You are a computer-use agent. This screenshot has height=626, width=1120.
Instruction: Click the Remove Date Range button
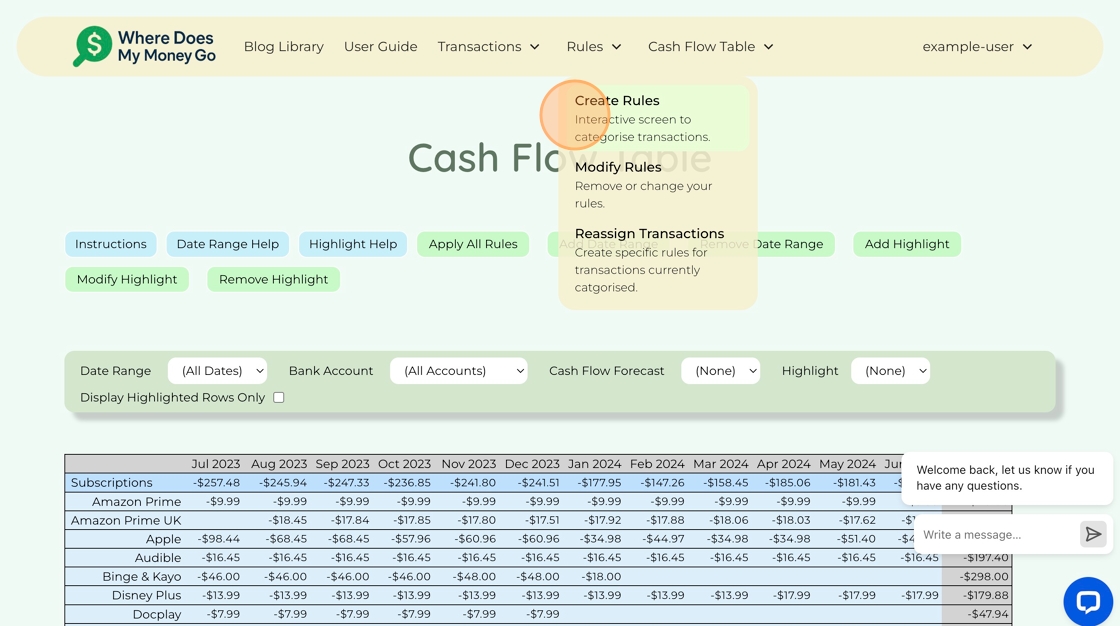coord(761,244)
